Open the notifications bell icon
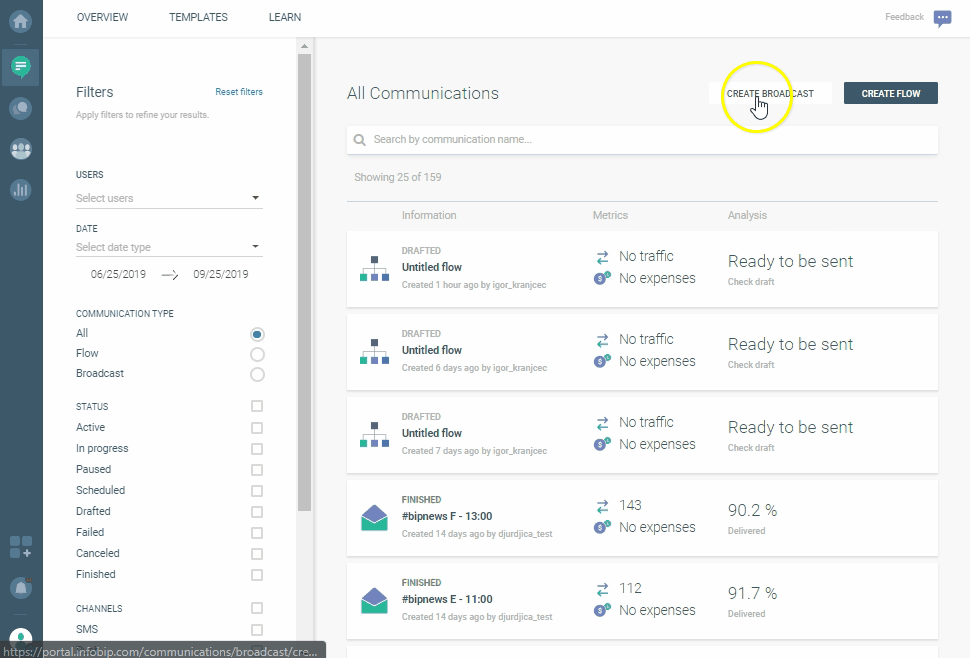 pos(20,587)
